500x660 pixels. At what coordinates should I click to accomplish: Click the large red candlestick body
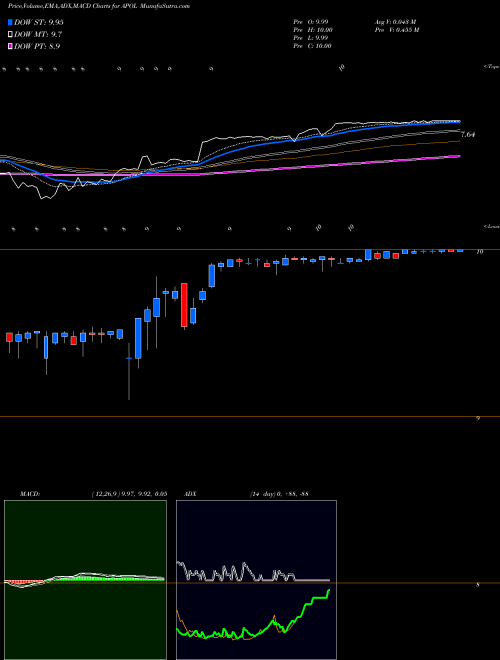tap(184, 305)
